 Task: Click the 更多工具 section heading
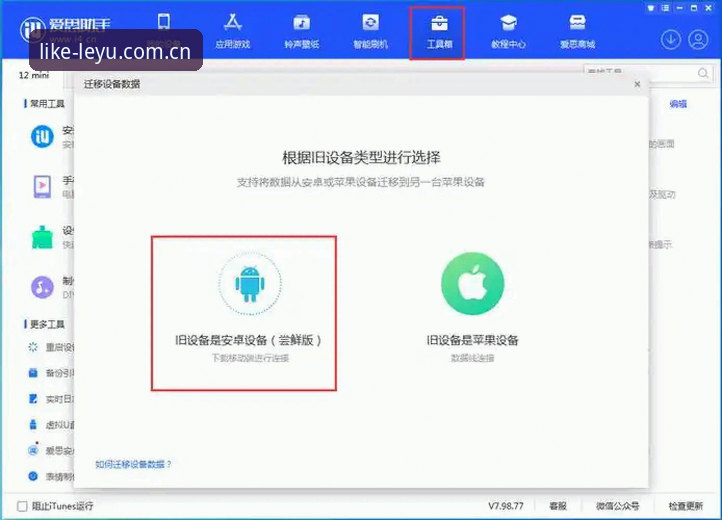coord(47,324)
